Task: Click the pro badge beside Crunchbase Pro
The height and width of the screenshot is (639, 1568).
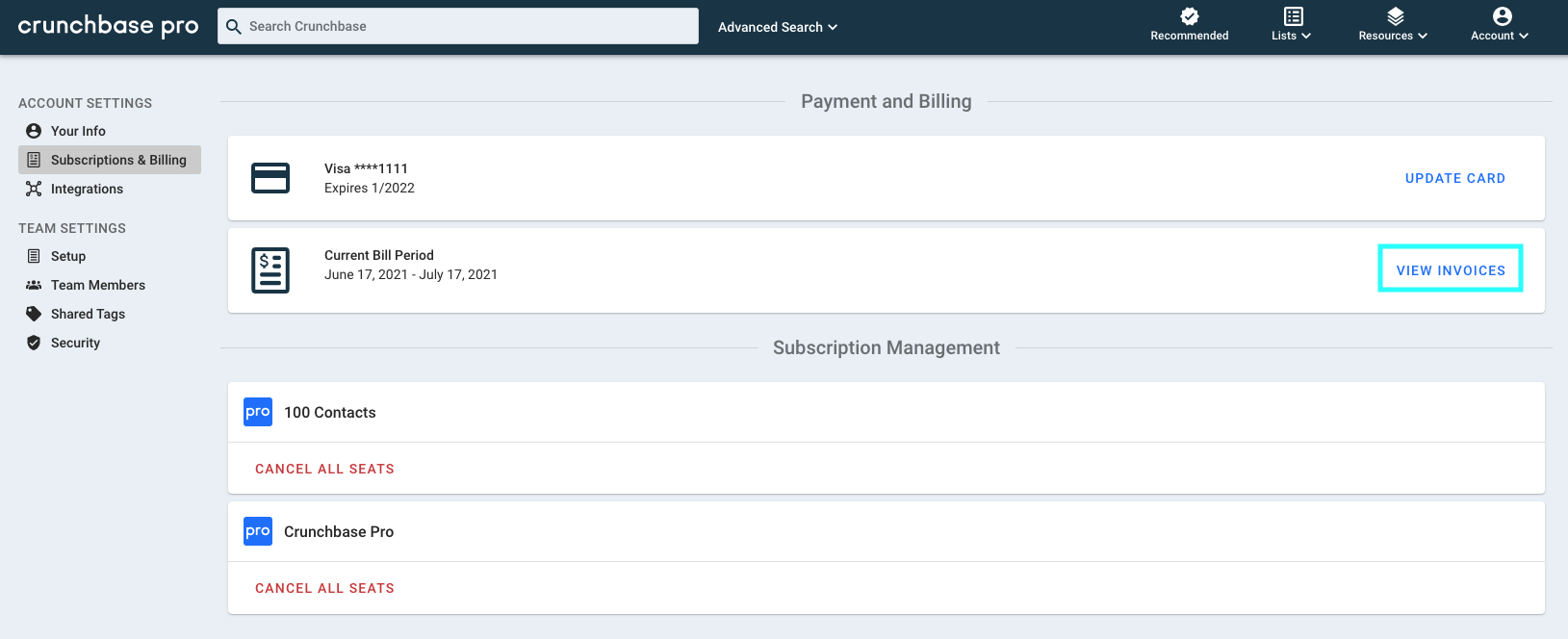Action: [258, 531]
